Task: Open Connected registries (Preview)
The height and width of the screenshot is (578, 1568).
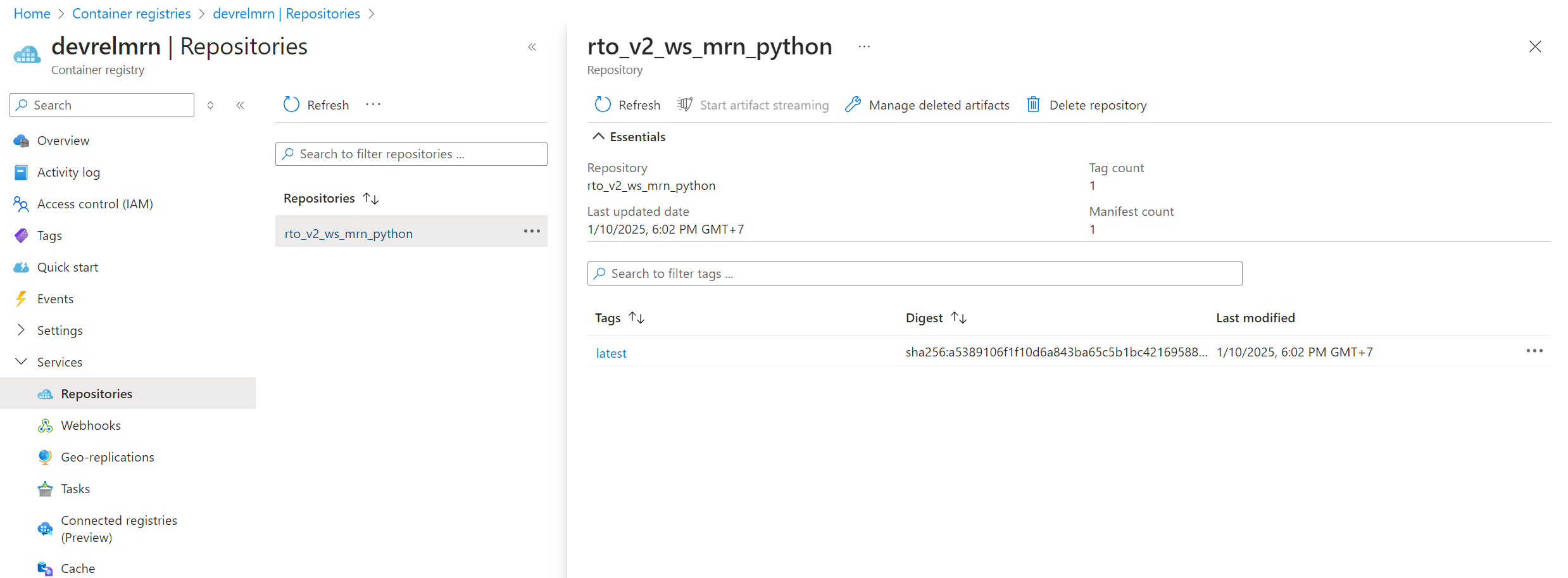Action: (118, 529)
